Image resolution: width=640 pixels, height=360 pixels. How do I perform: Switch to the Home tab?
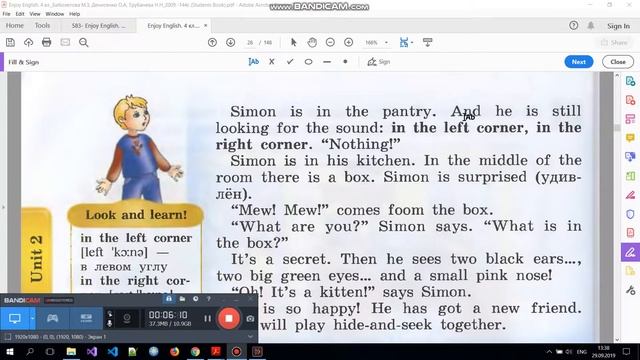click(x=15, y=26)
